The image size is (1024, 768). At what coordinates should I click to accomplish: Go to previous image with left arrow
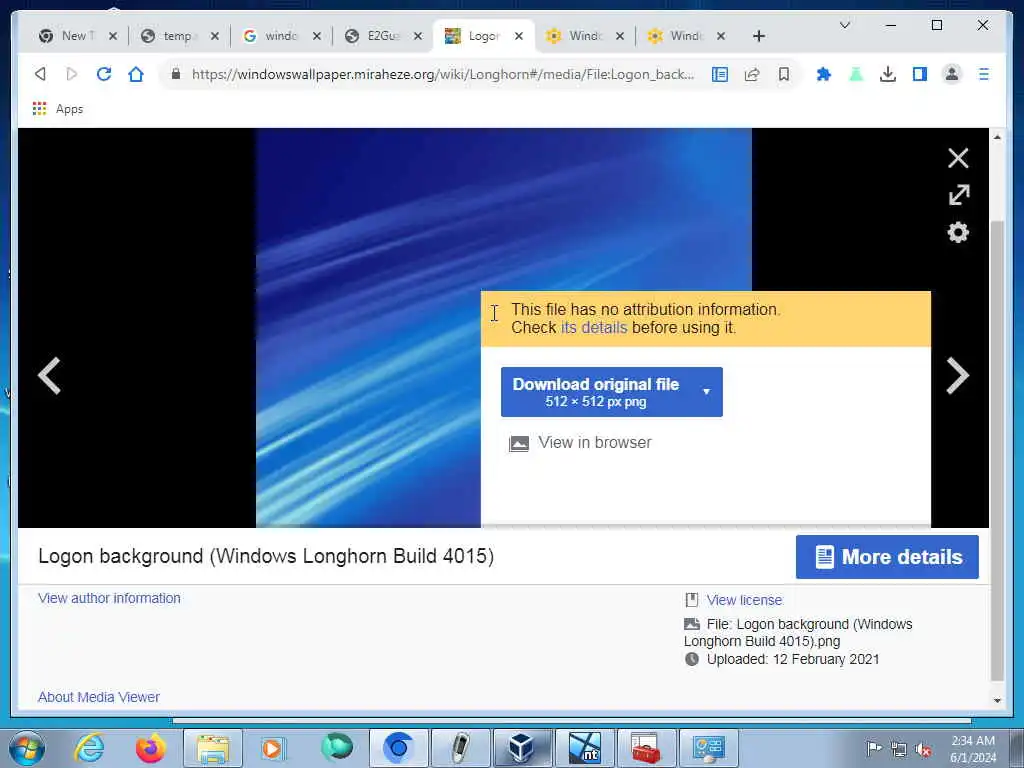pos(49,376)
